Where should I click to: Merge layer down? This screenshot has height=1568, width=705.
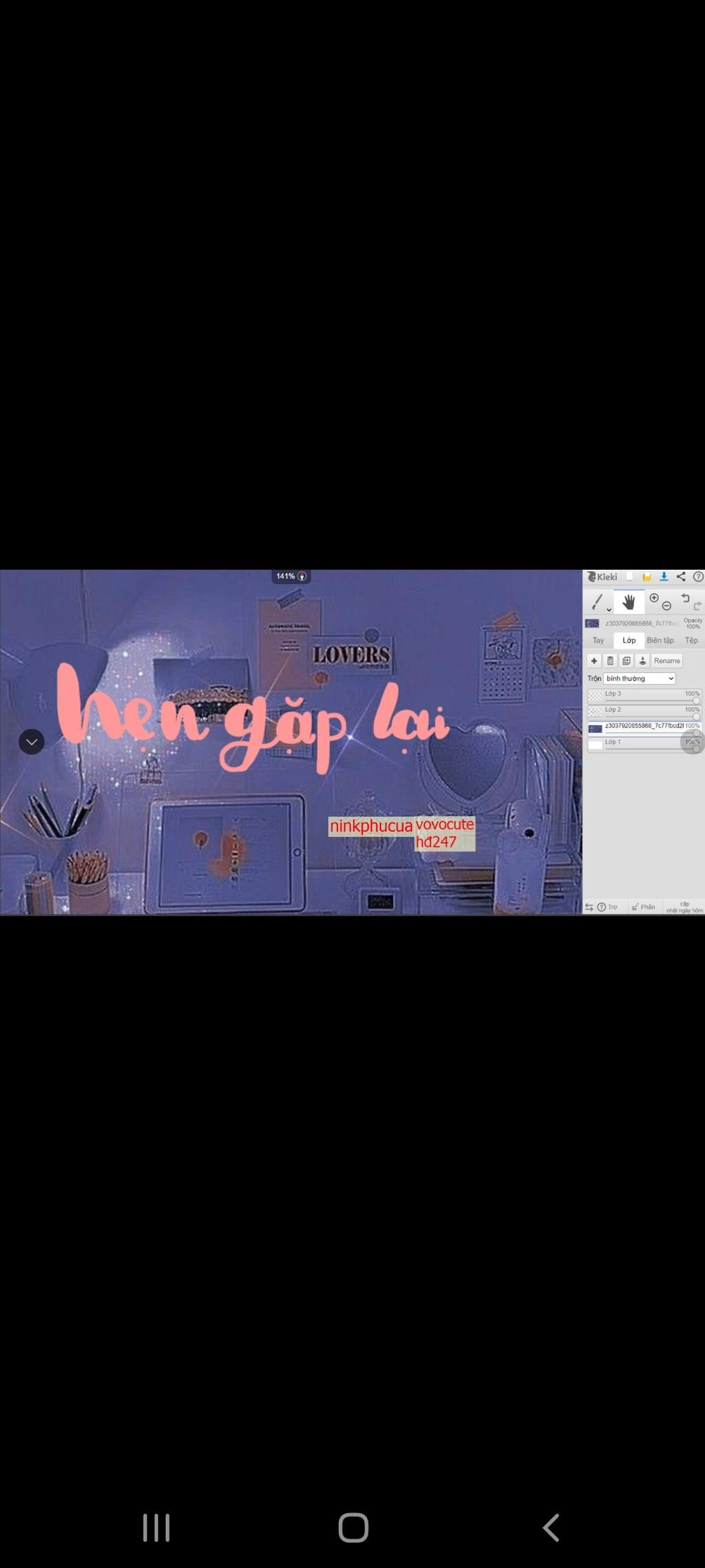coord(642,661)
